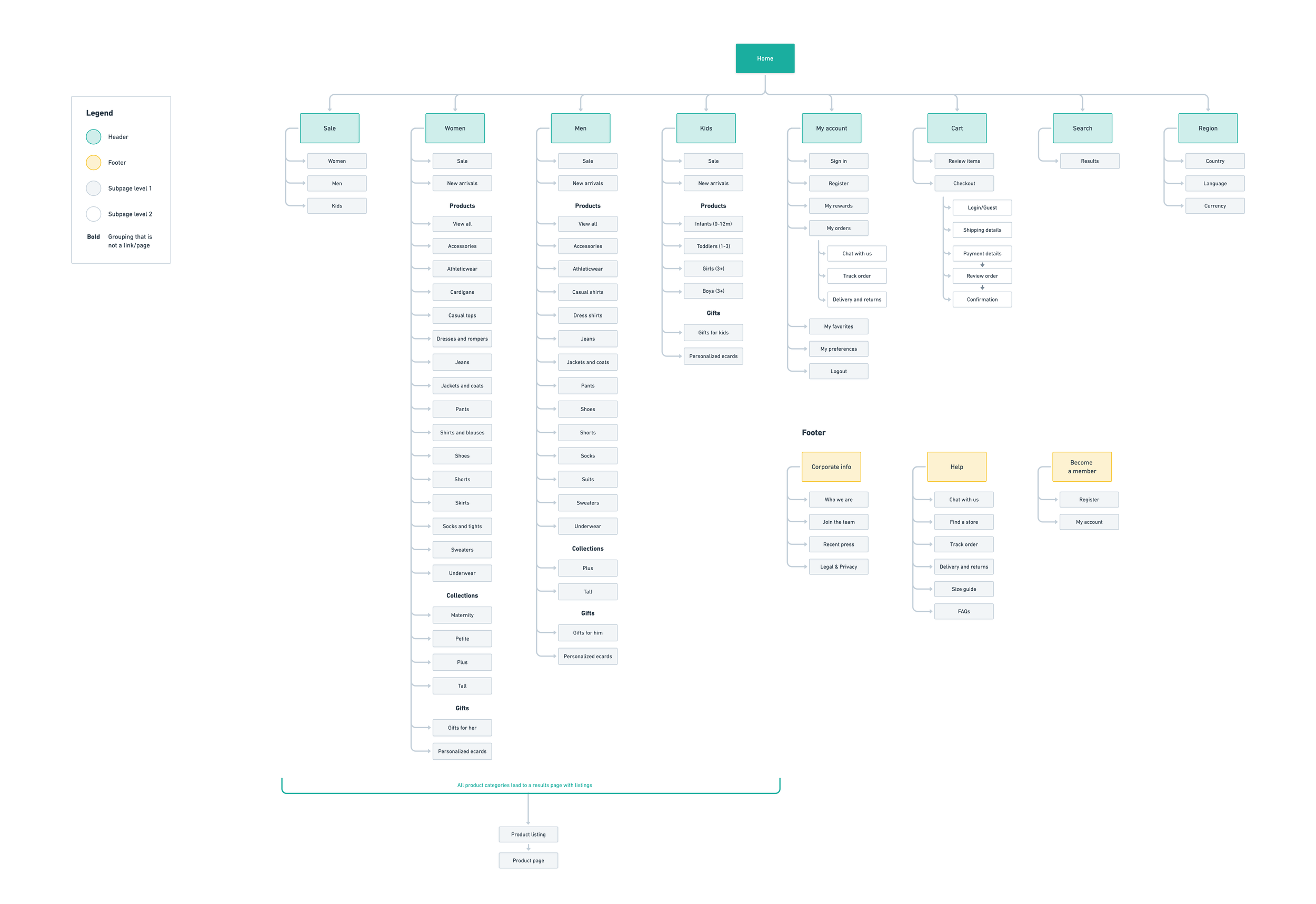This screenshot has width=1316, height=904.
Task: Click the Size guide box under Help
Action: point(963,589)
